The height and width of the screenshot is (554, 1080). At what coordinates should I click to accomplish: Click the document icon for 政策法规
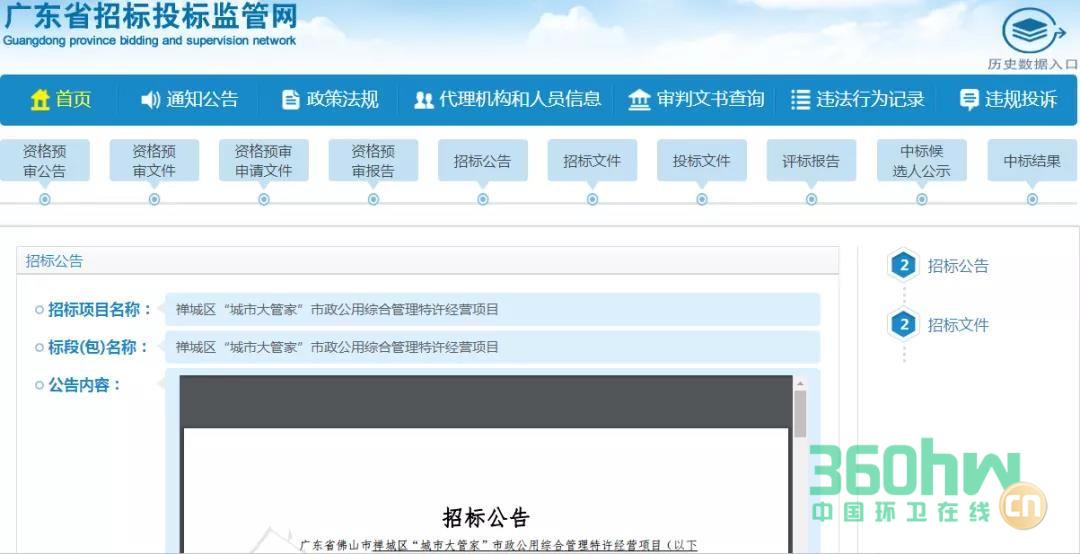pos(291,100)
